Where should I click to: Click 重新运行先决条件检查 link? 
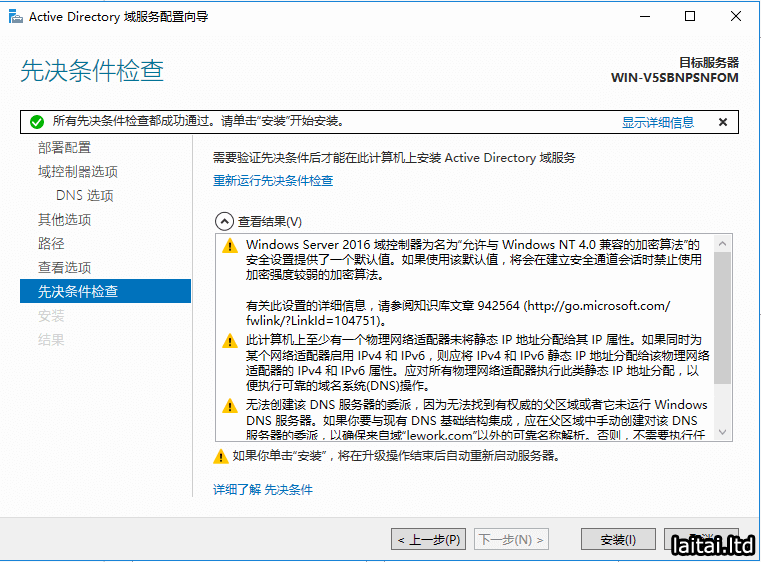273,181
